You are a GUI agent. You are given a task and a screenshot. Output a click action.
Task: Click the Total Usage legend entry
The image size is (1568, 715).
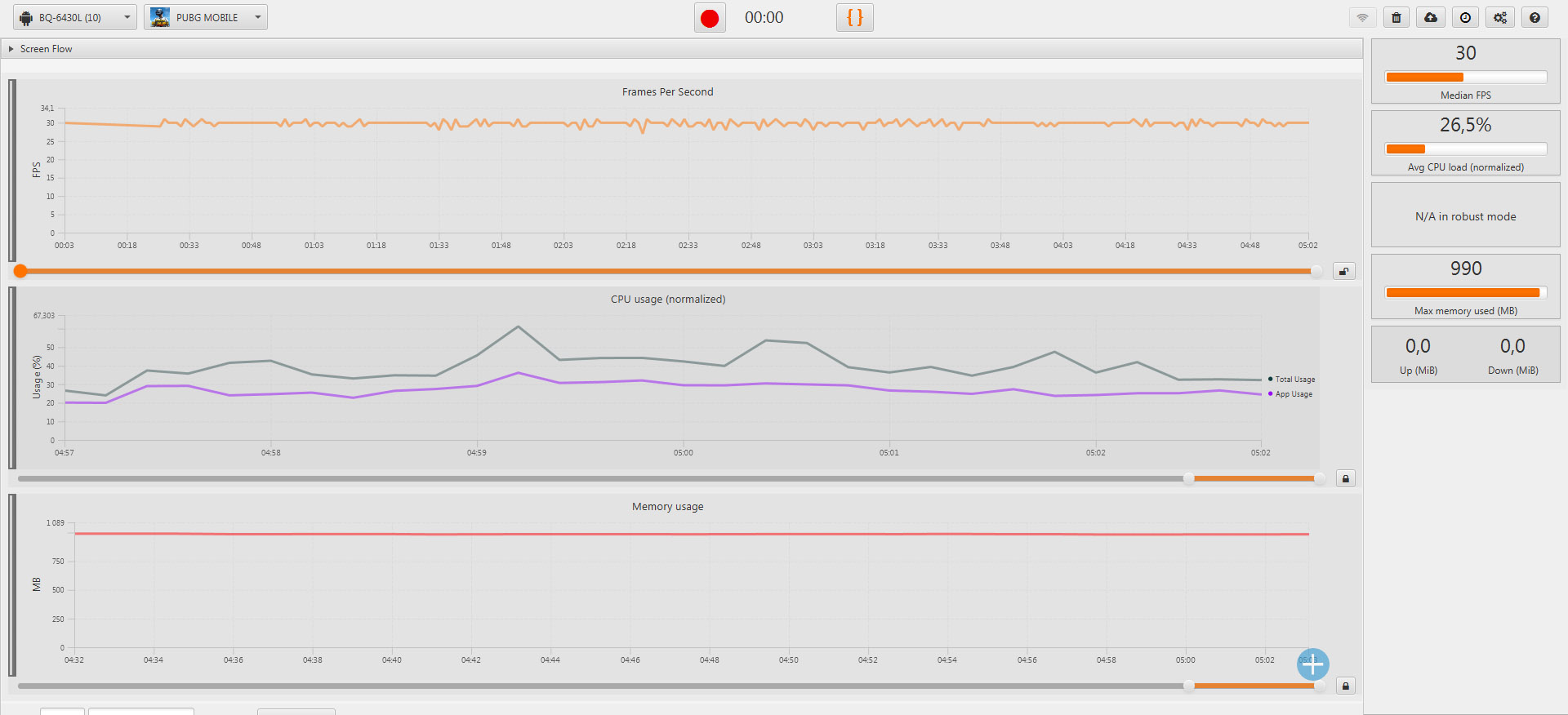pyautogui.click(x=1291, y=380)
